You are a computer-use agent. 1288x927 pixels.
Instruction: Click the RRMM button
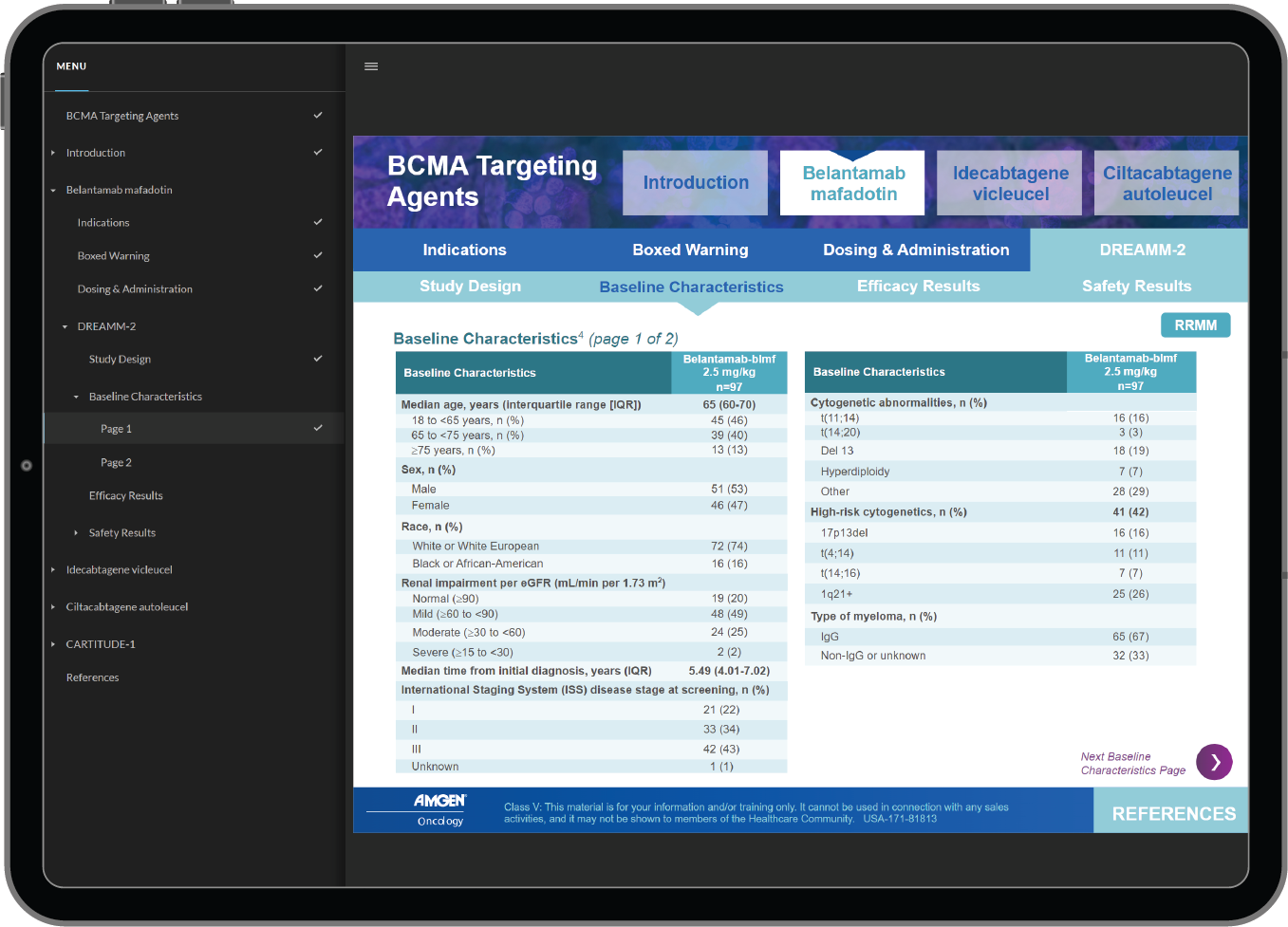pos(1195,324)
